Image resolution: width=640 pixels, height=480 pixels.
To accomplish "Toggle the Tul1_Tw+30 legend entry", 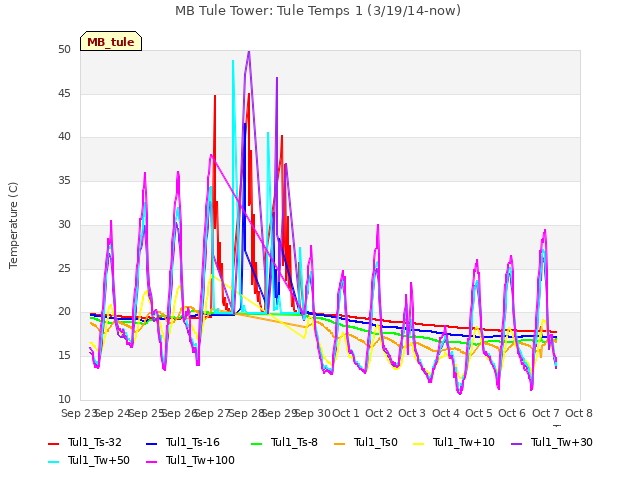I will (552, 442).
